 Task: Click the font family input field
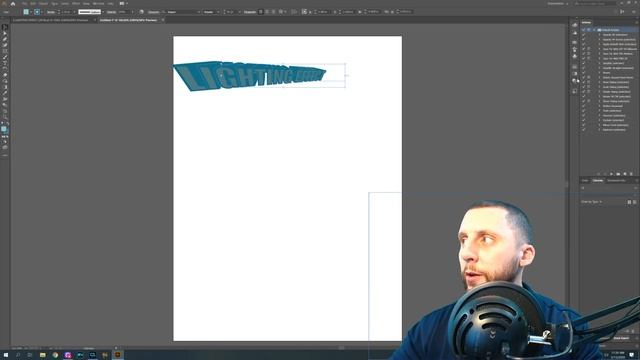182,12
